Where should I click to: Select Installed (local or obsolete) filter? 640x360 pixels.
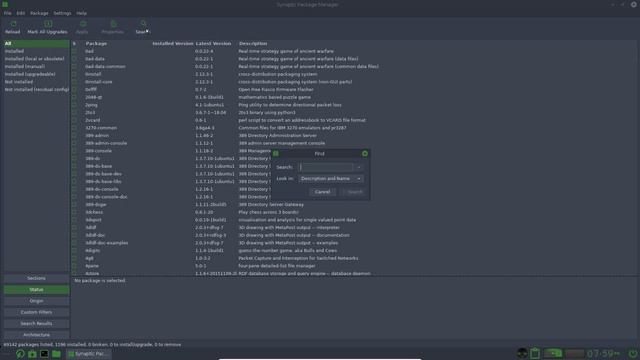pos(36,59)
